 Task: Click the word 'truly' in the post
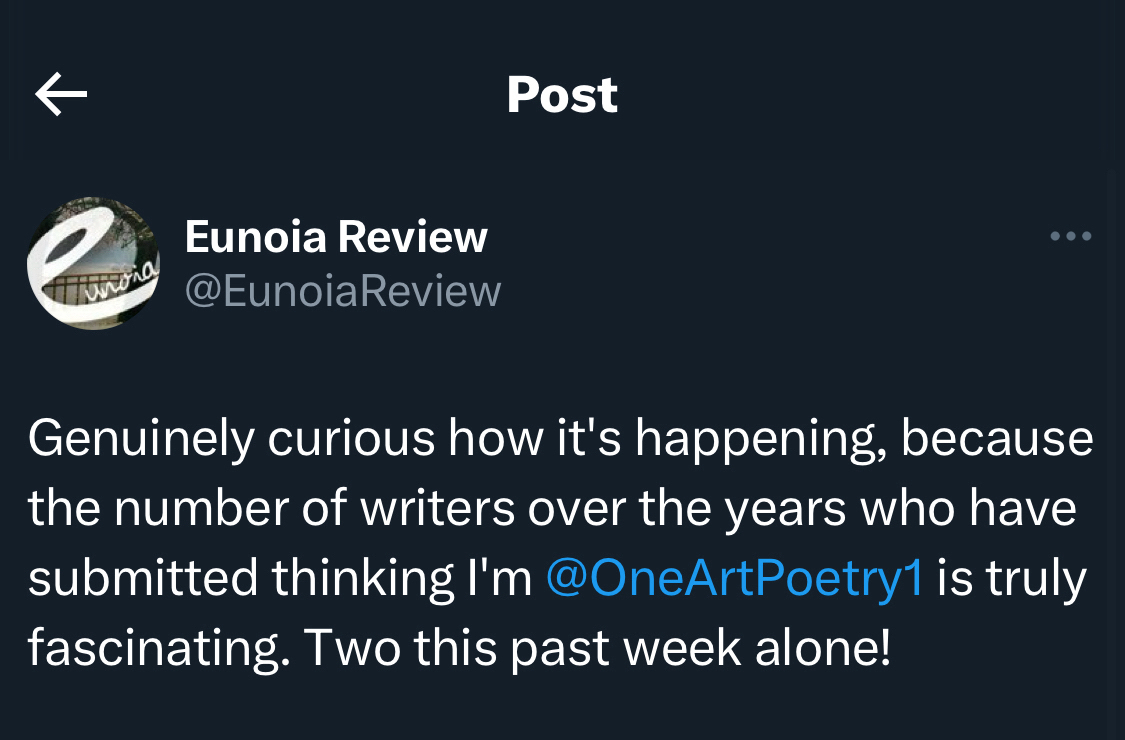pyautogui.click(x=1038, y=579)
